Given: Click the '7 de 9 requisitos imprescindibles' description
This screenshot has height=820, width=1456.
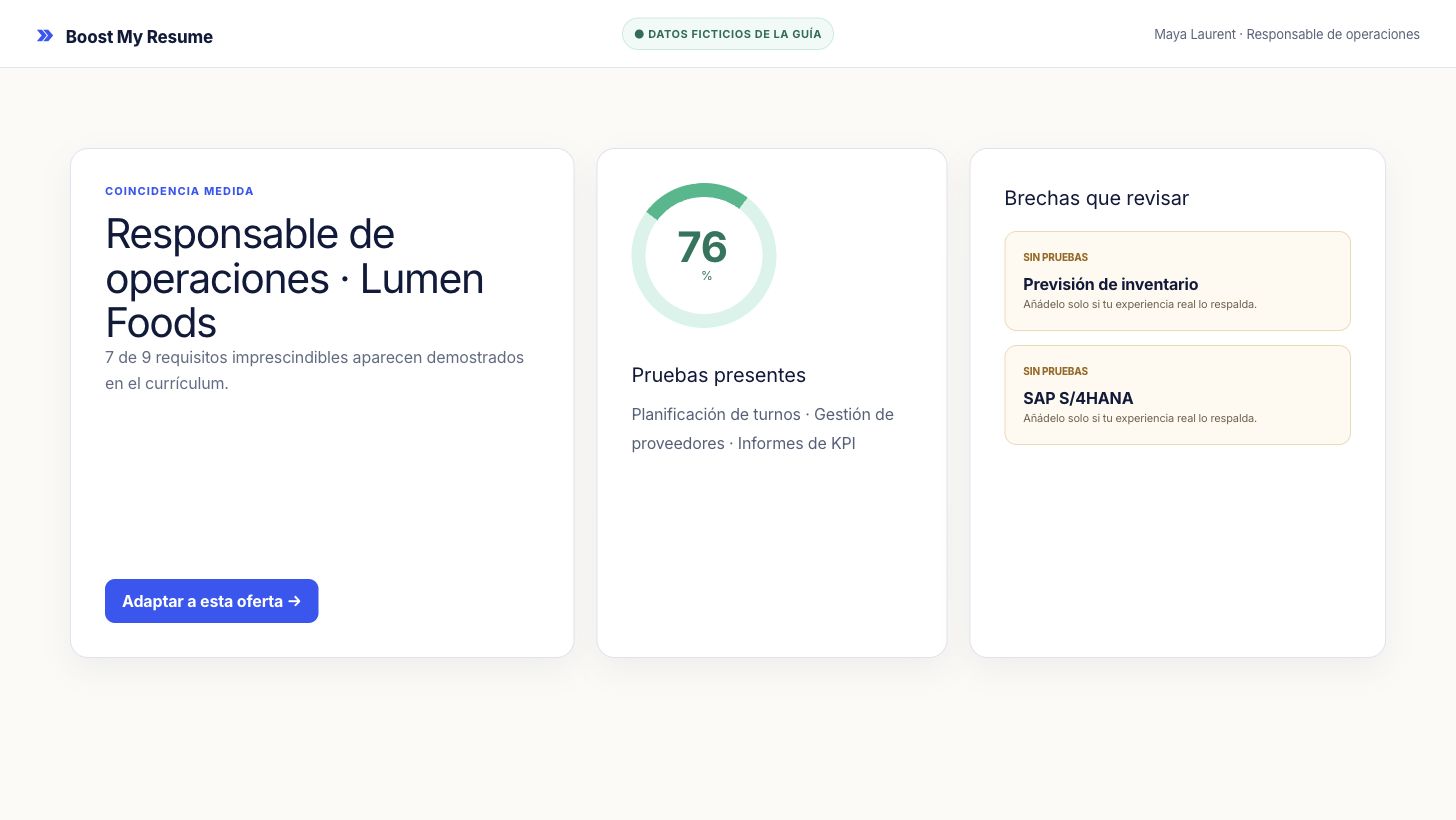Looking at the screenshot, I should coord(315,370).
